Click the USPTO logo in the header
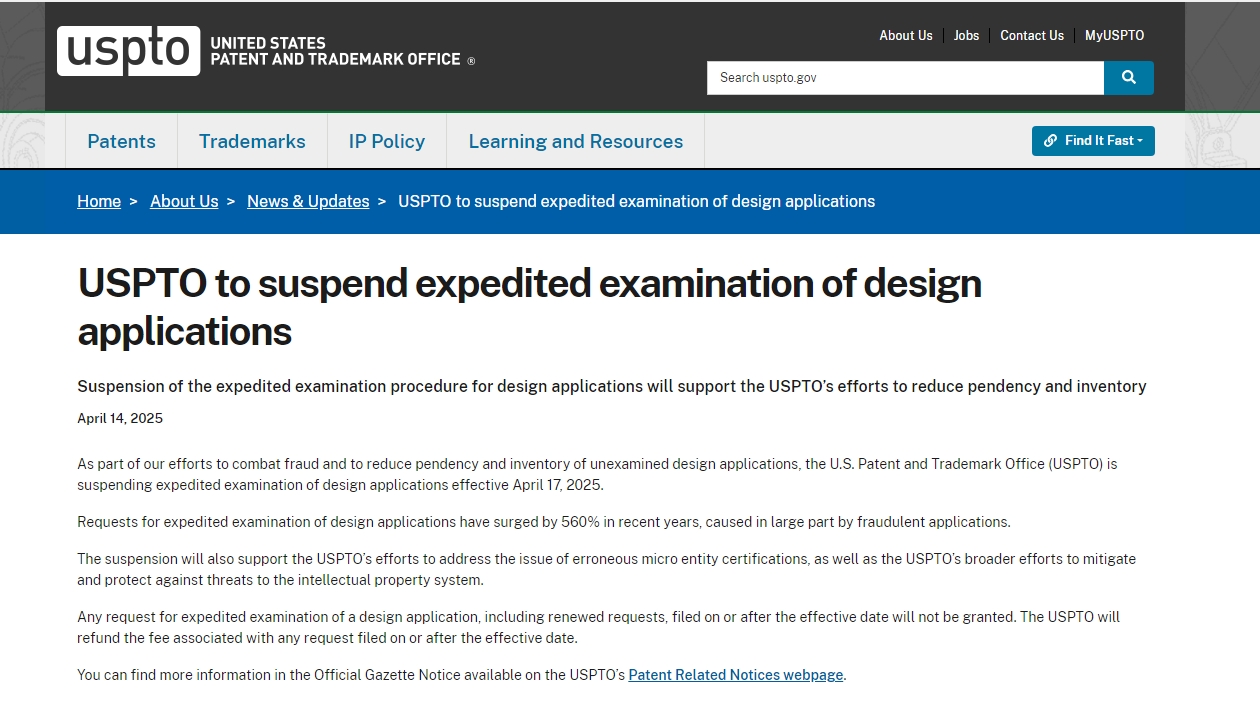Screen dimensions: 1260x727 coord(128,51)
